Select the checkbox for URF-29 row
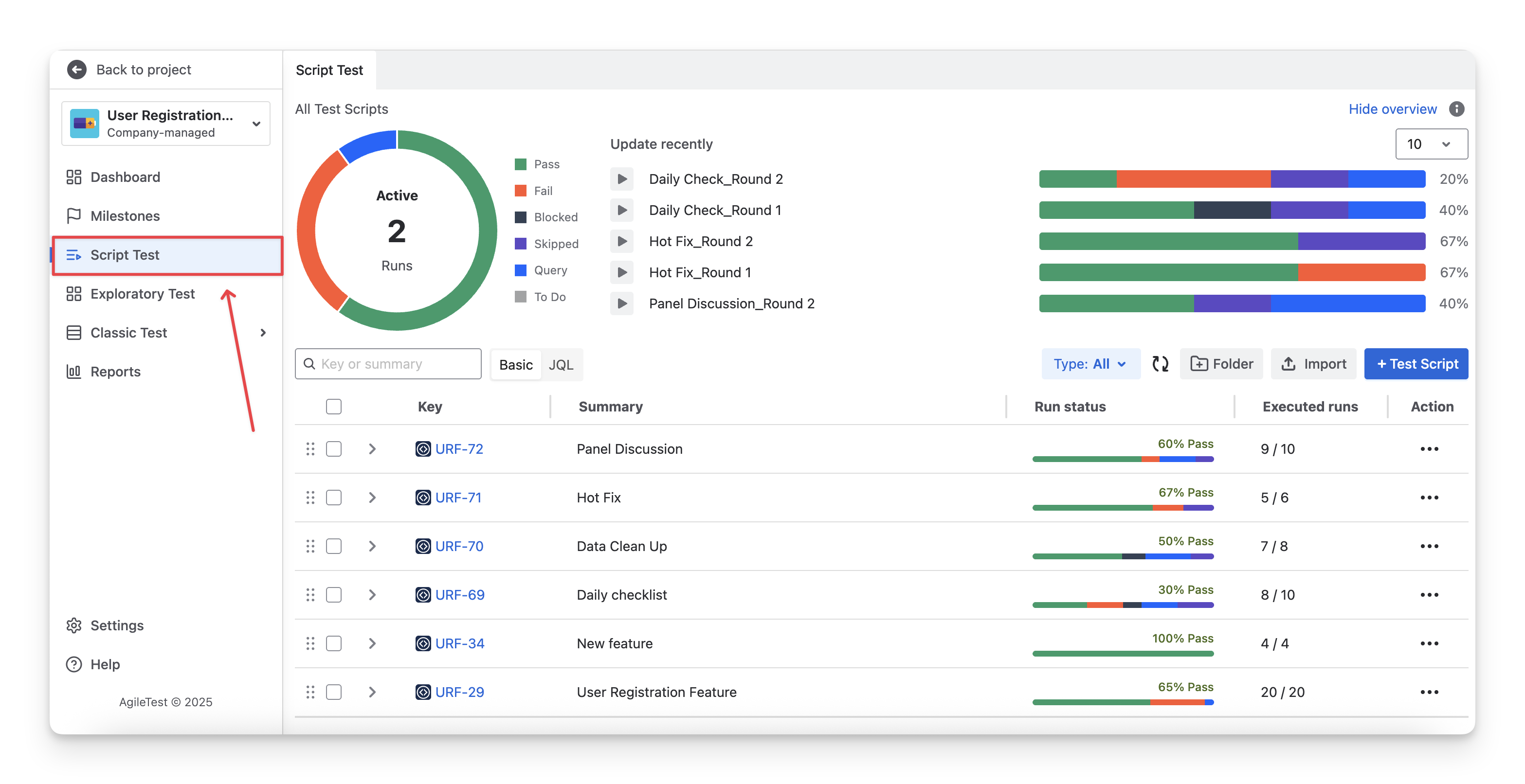The width and height of the screenshot is (1525, 784). coord(334,692)
